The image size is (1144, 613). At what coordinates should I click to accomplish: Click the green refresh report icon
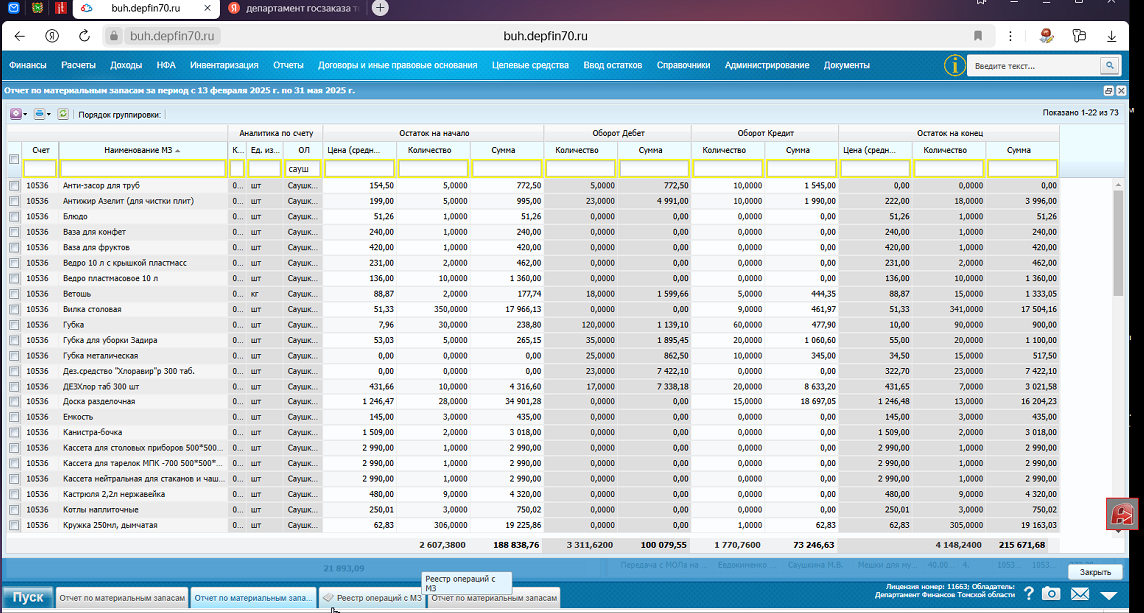pyautogui.click(x=63, y=114)
